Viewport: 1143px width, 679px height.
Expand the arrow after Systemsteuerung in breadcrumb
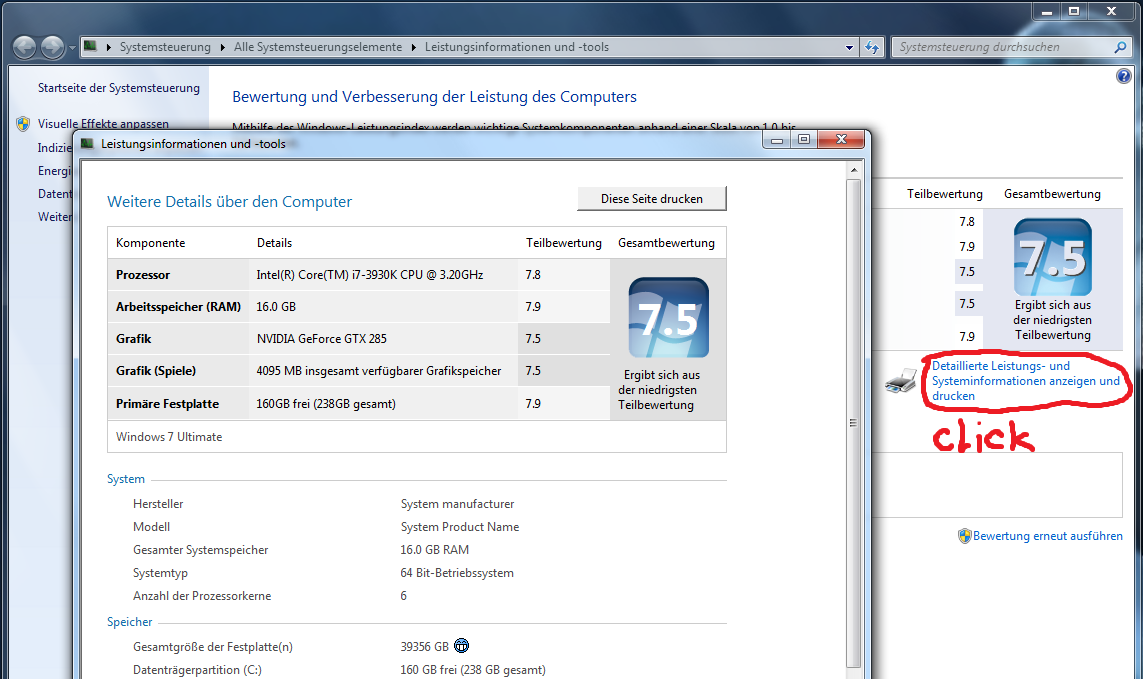(x=223, y=47)
